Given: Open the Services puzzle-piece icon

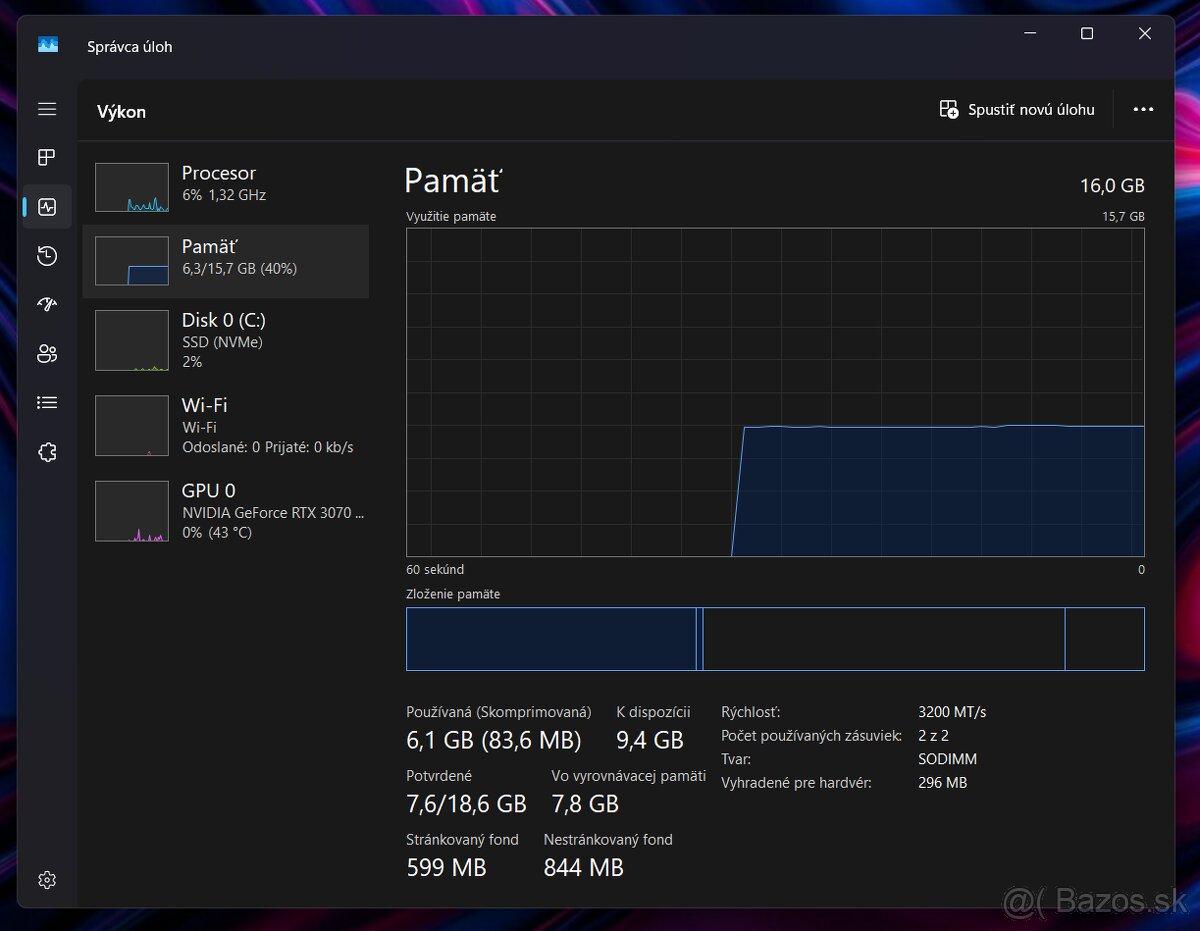Looking at the screenshot, I should (x=47, y=452).
